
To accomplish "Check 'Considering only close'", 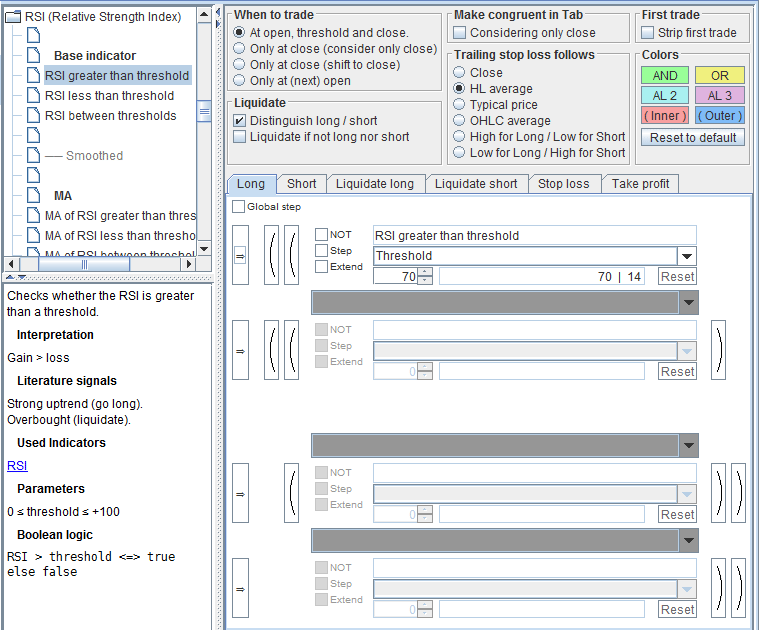I will 459,32.
